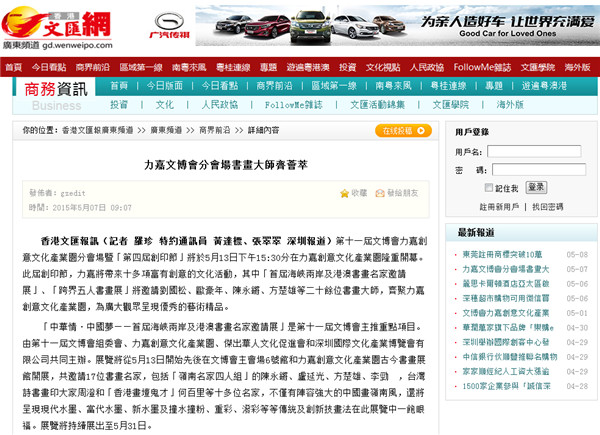
Task: Open 文匯活動錦集 in the sub-navigation row
Action: pos(377,104)
